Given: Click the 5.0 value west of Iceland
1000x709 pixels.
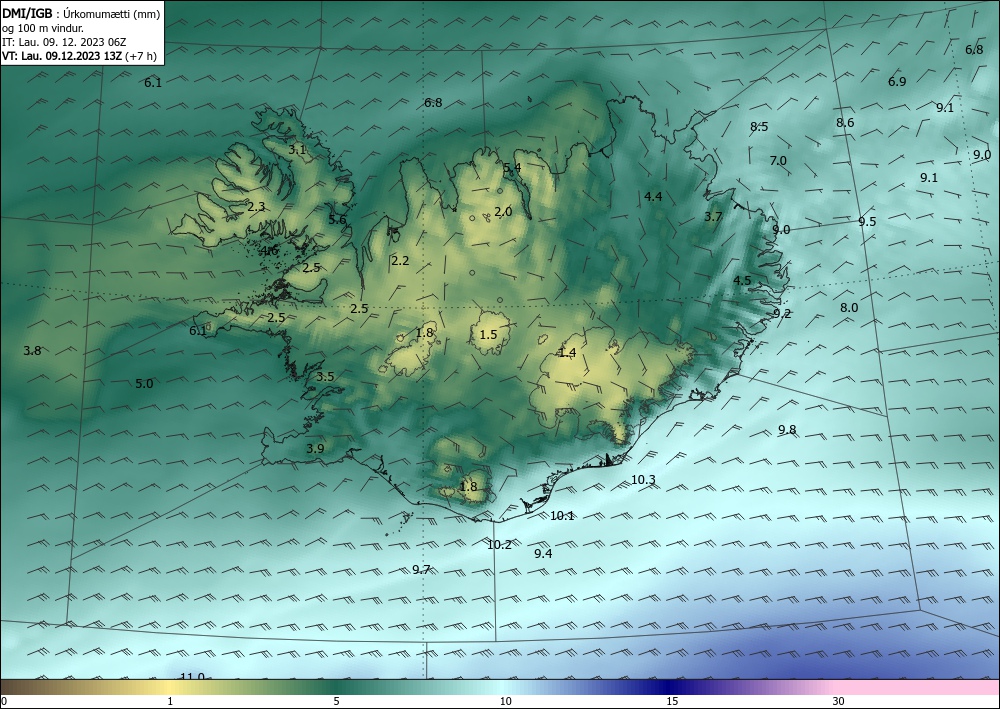Looking at the screenshot, I should [144, 384].
